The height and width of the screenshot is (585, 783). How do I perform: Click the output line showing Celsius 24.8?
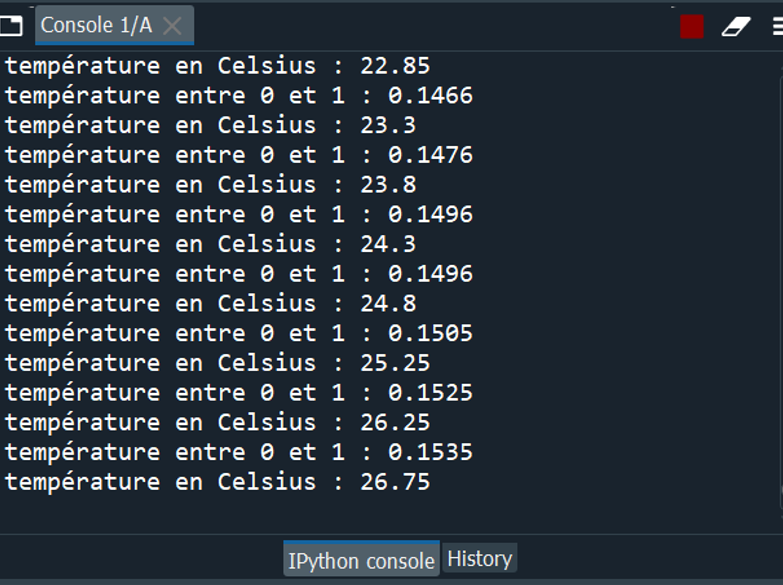pyautogui.click(x=210, y=303)
